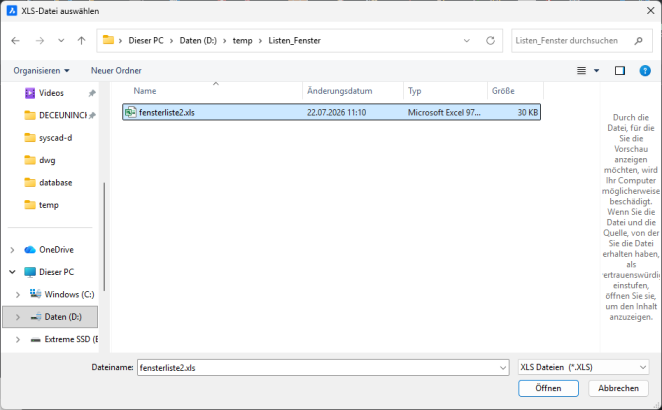Refresh the Listen_Fenster folder view
This screenshot has width=662, height=410.
click(490, 41)
